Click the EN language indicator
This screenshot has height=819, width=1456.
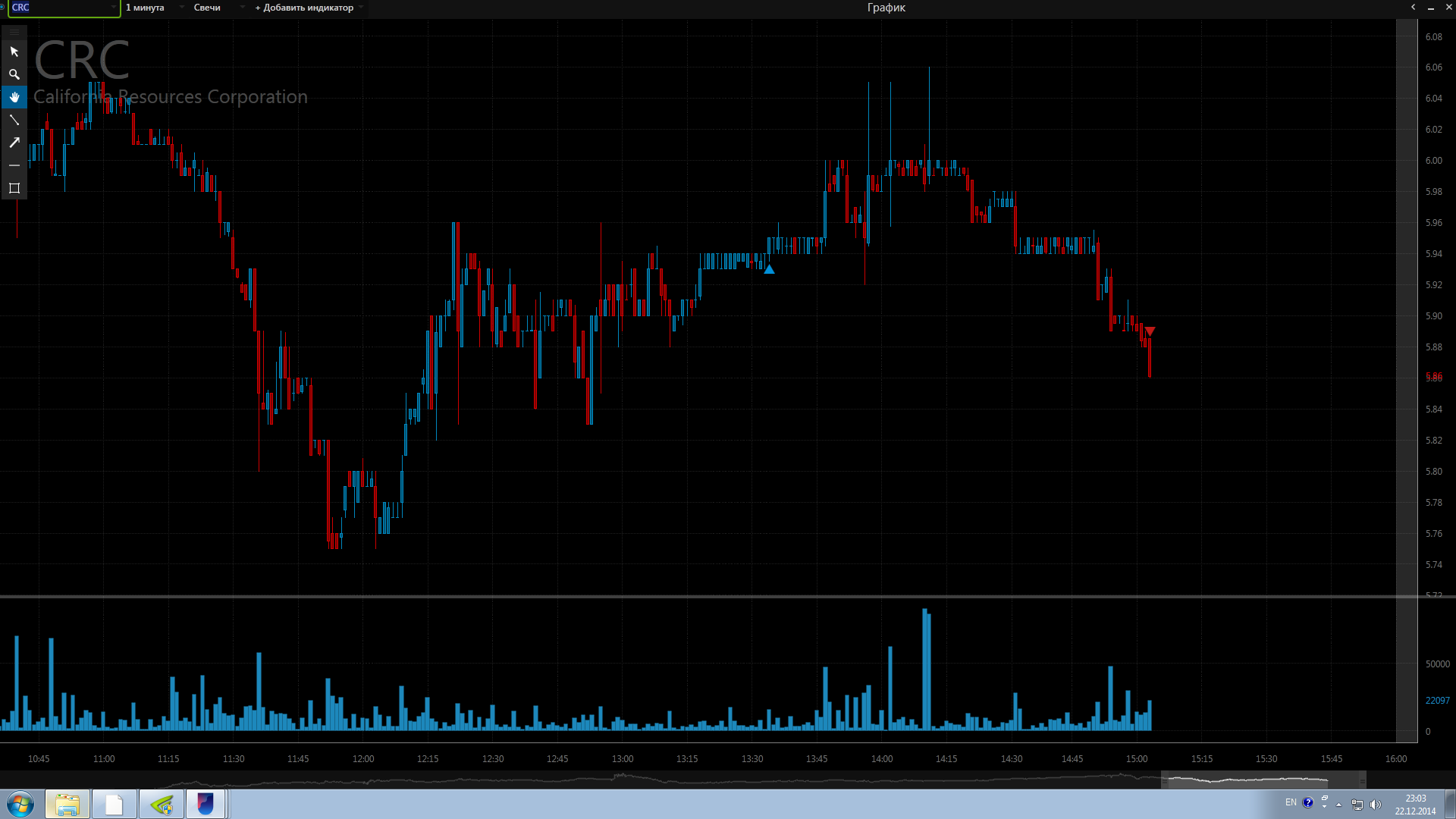[x=1291, y=802]
